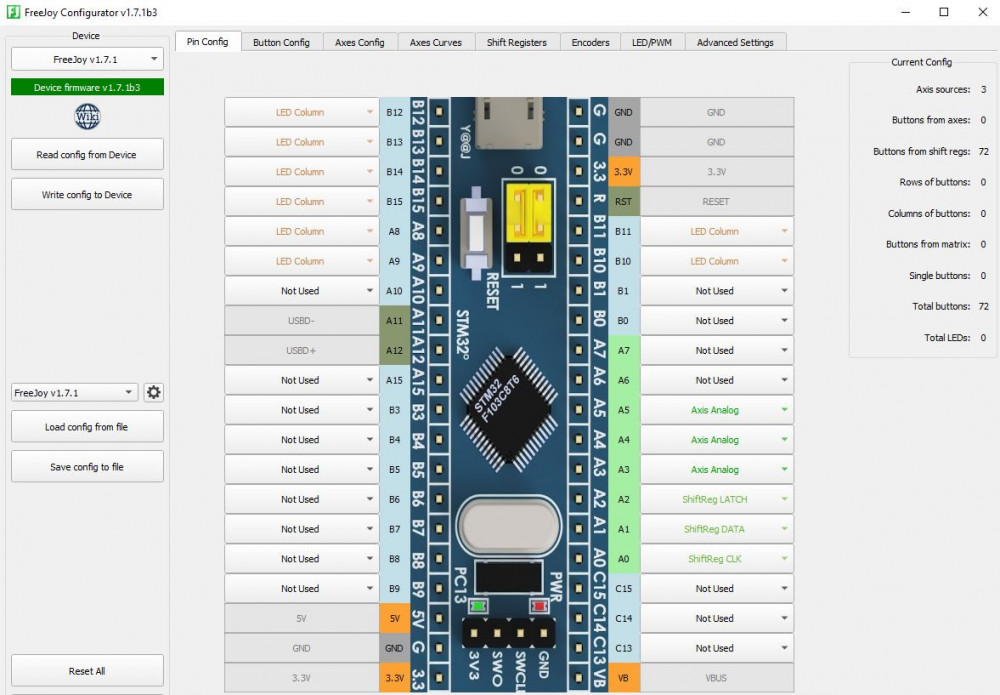The width and height of the screenshot is (1000, 695).
Task: Open pin B10 LED Column dropdown
Action: tap(717, 261)
